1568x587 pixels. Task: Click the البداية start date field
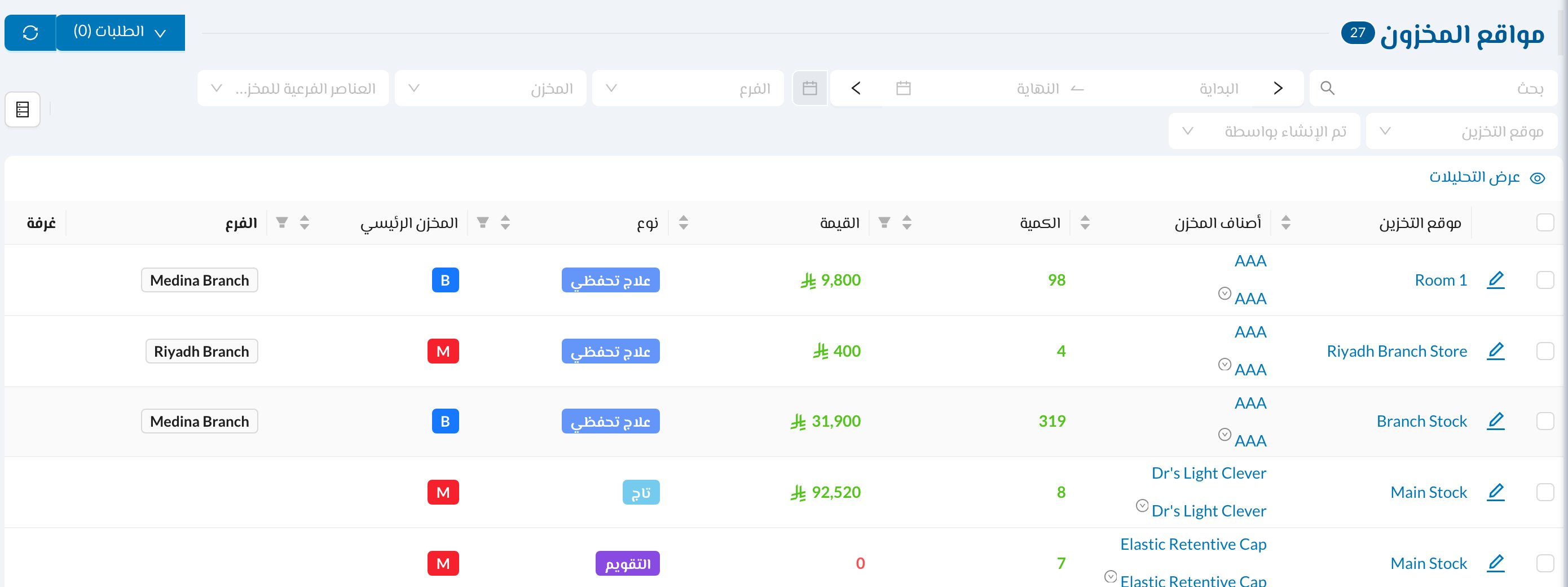coord(1219,88)
